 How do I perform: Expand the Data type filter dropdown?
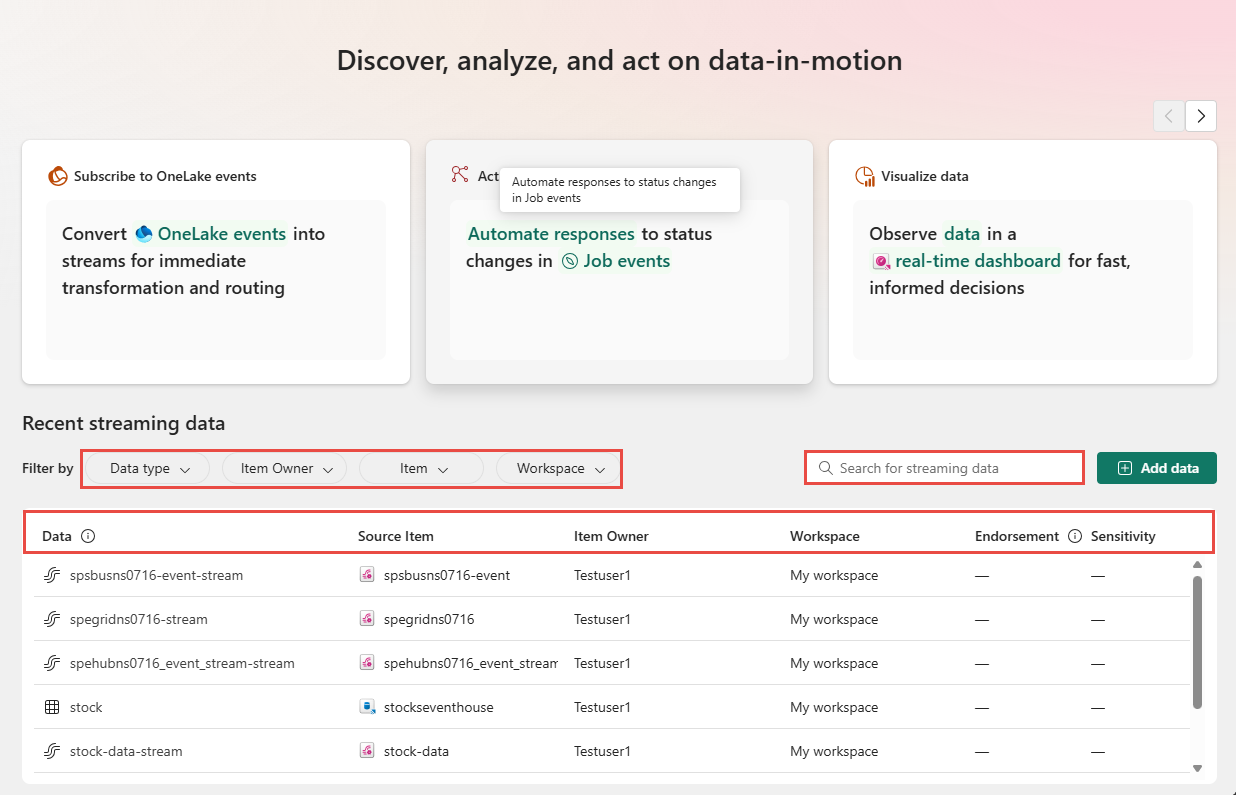149,468
